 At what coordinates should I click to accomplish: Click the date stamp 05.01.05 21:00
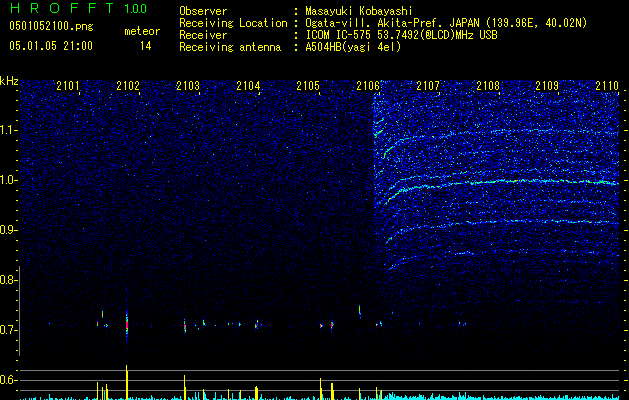(51, 46)
